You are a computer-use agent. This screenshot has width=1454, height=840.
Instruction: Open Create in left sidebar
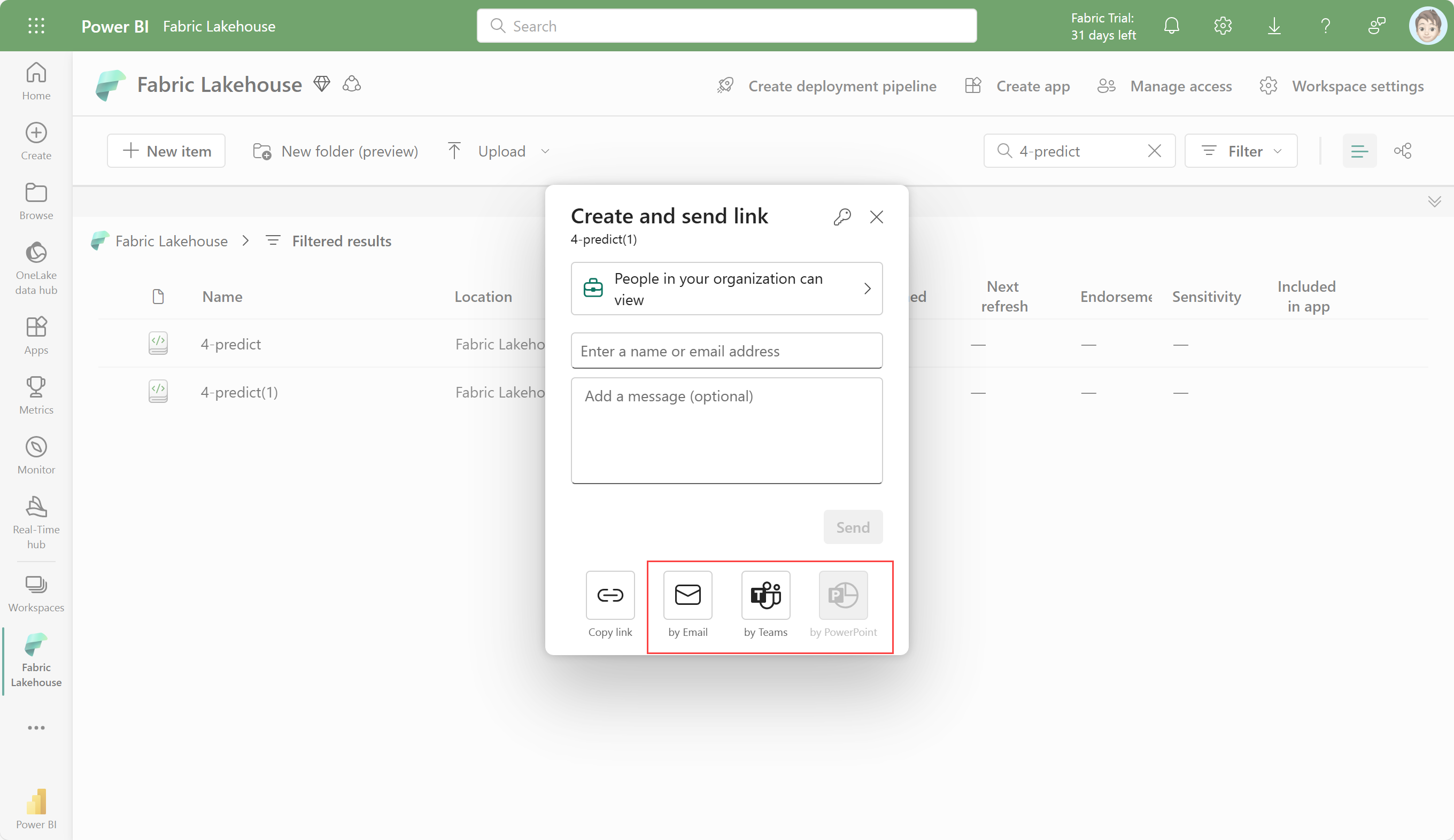click(x=36, y=142)
